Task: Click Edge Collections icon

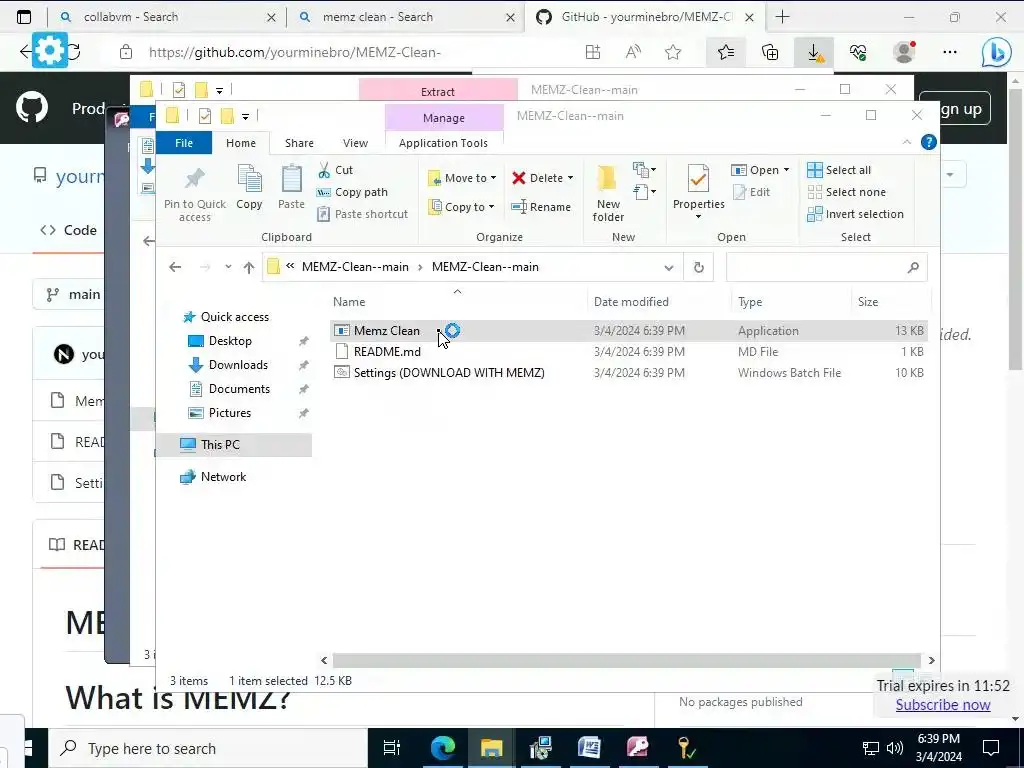Action: tap(770, 52)
